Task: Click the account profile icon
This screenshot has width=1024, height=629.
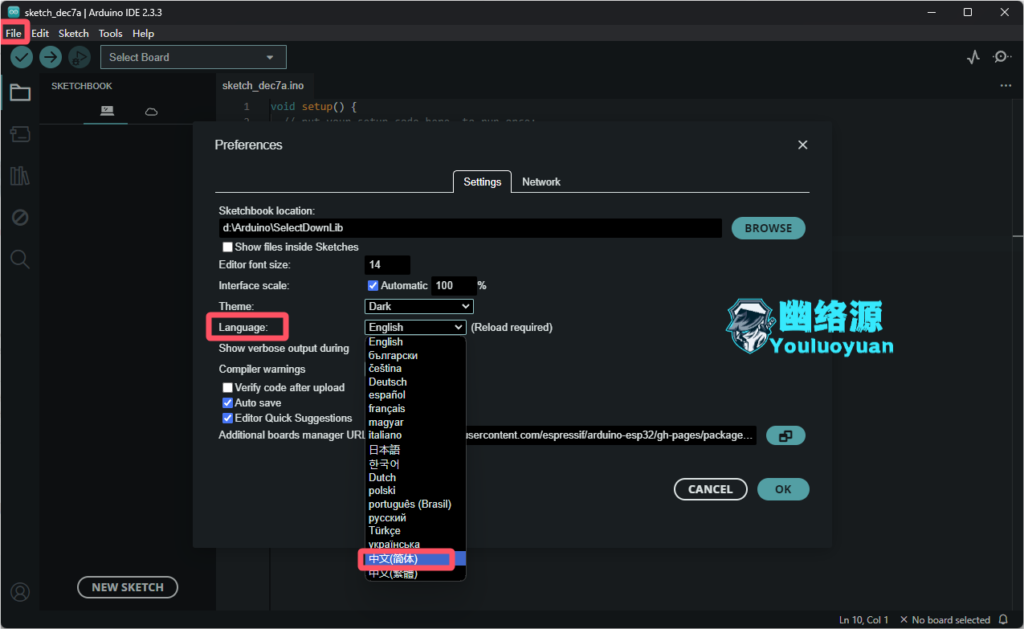Action: pyautogui.click(x=20, y=592)
